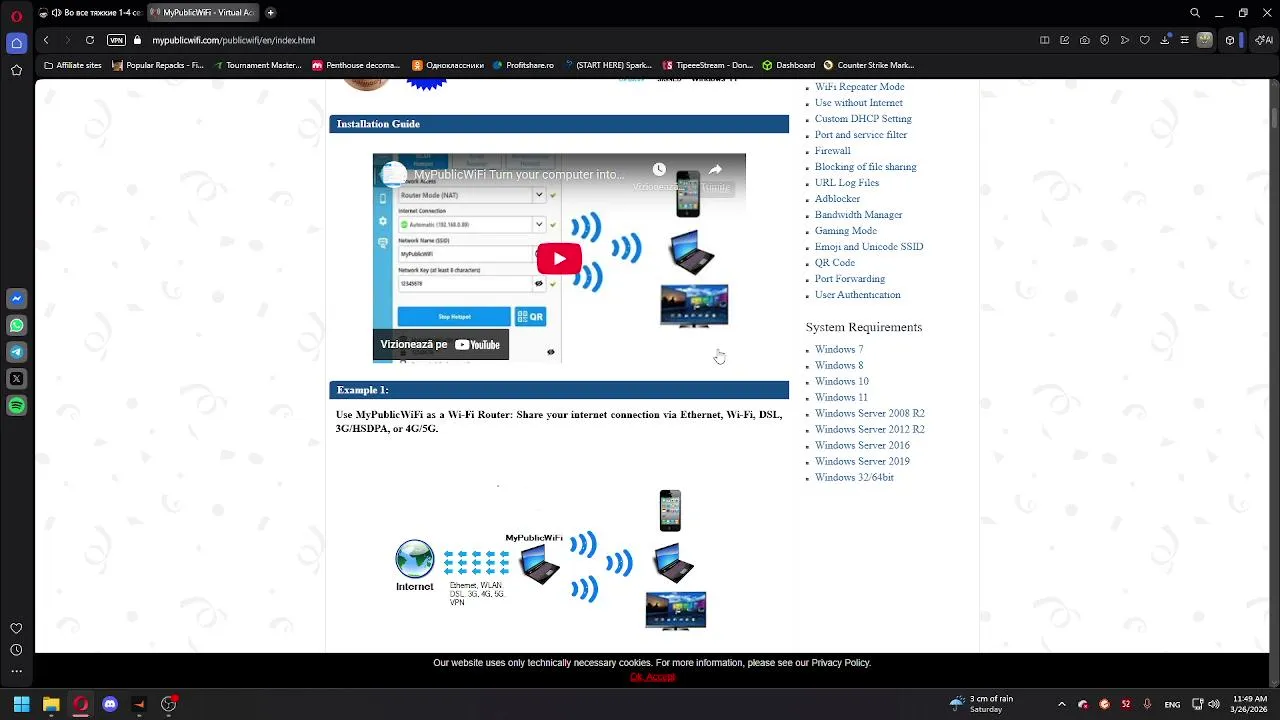Open Discord from the taskbar
Viewport: 1280px width, 720px height.
[110, 704]
